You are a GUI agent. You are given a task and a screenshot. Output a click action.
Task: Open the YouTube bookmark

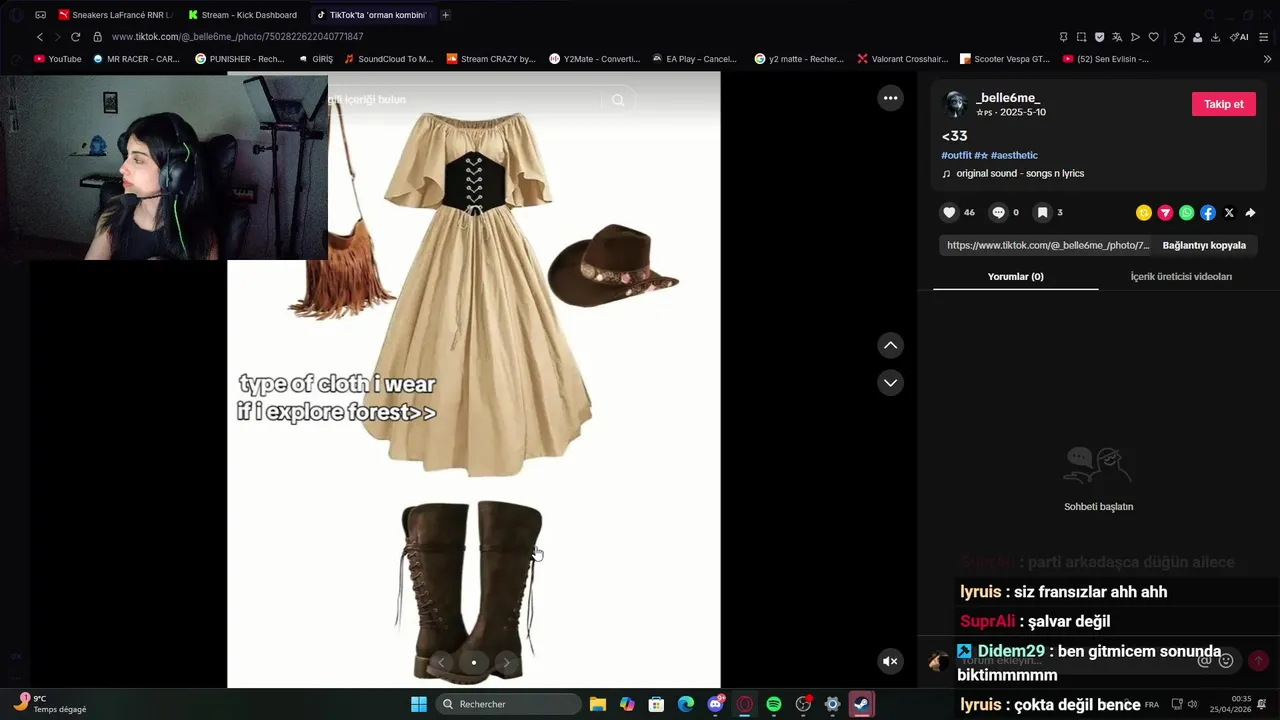(58, 59)
